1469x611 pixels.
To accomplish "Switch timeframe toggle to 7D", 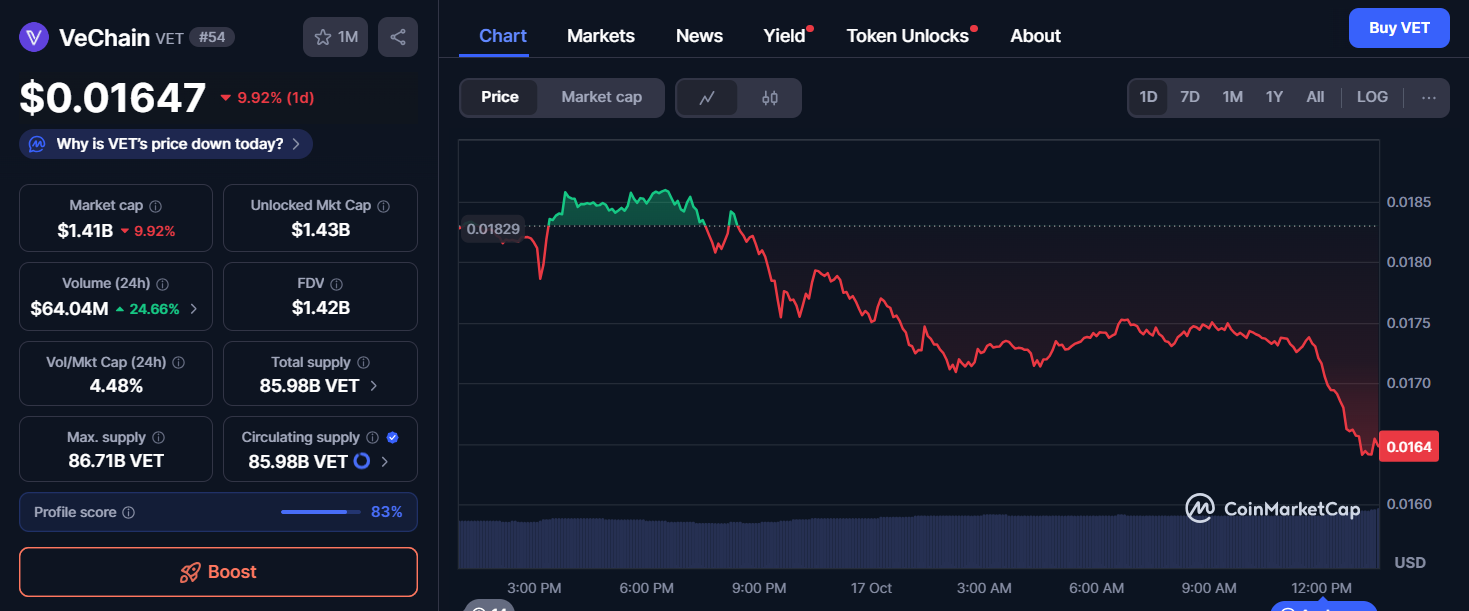I will [1190, 96].
